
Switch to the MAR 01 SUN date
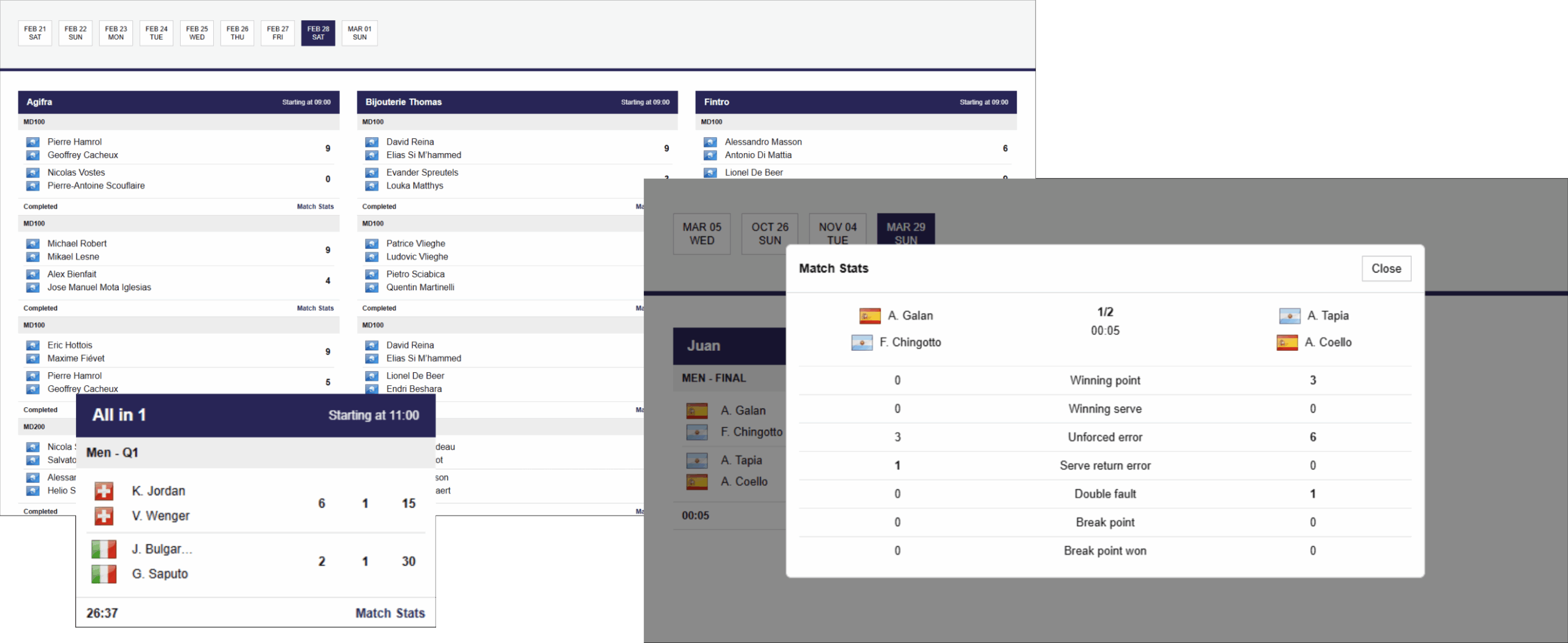(360, 33)
